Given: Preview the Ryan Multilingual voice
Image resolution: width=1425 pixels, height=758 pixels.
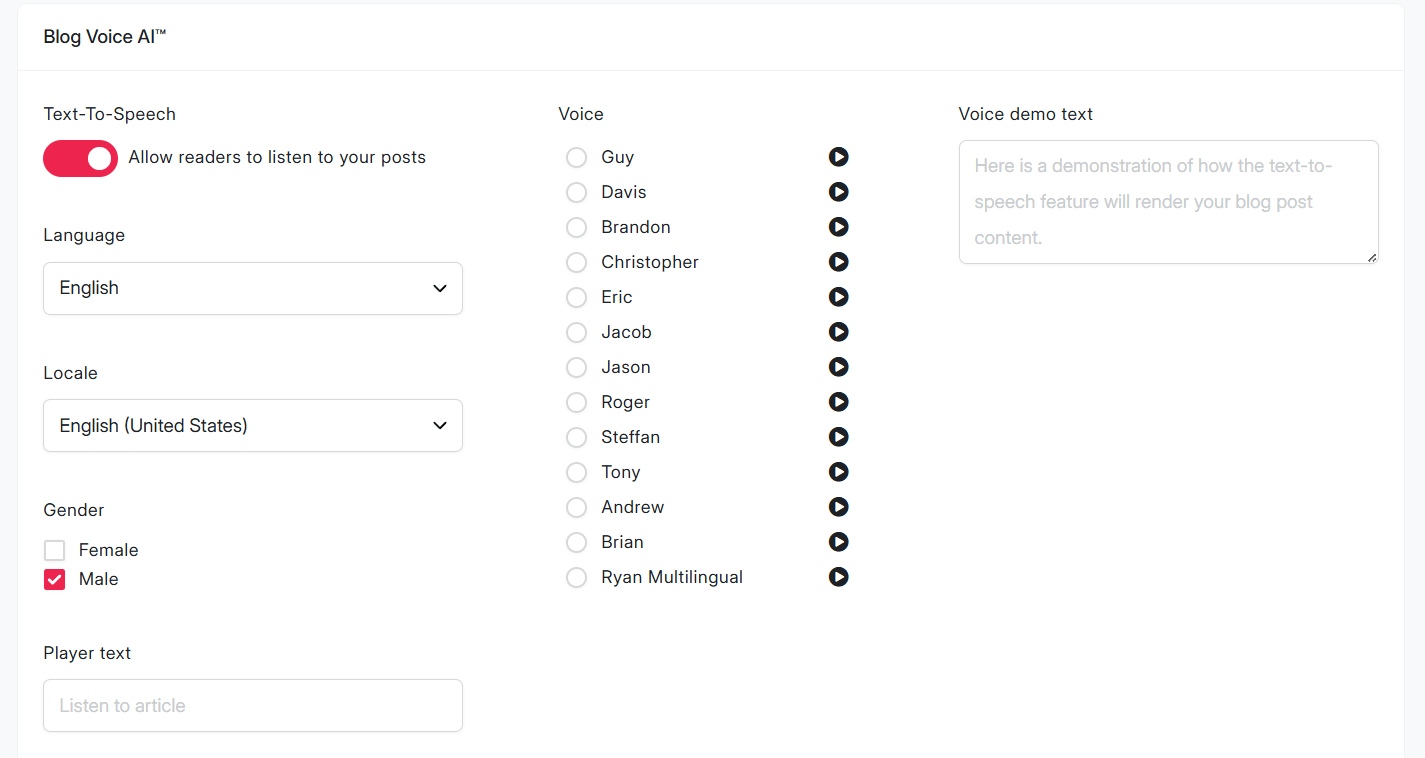Looking at the screenshot, I should [838, 577].
